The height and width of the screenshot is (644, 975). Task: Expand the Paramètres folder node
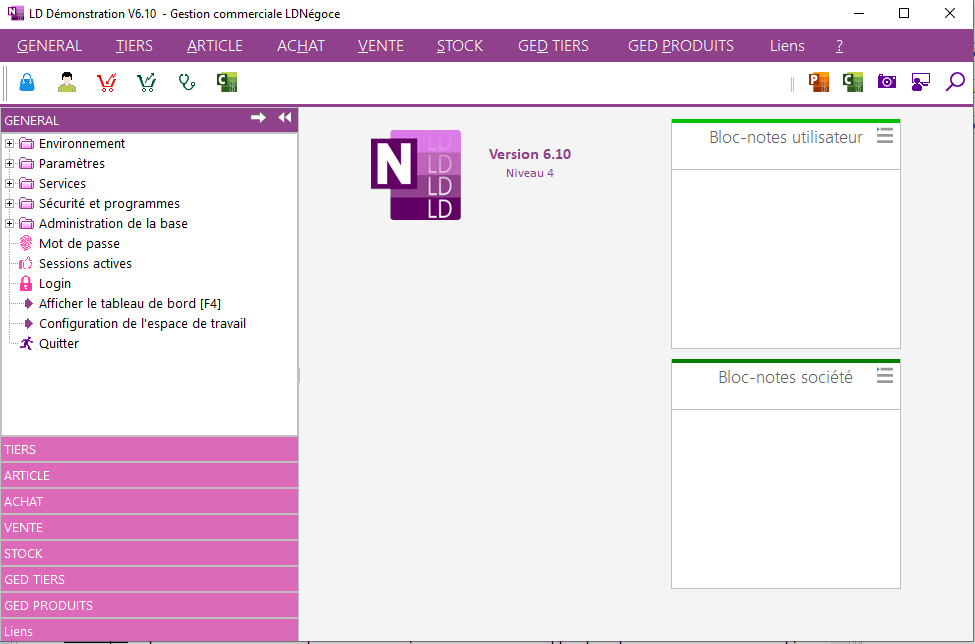click(x=10, y=164)
